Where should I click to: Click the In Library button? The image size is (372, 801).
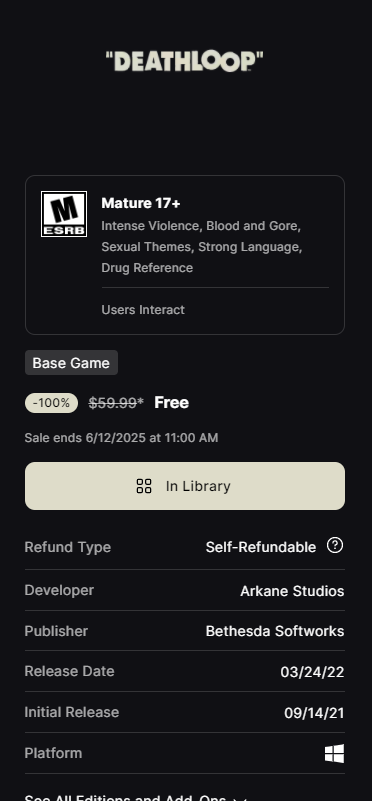click(x=185, y=486)
